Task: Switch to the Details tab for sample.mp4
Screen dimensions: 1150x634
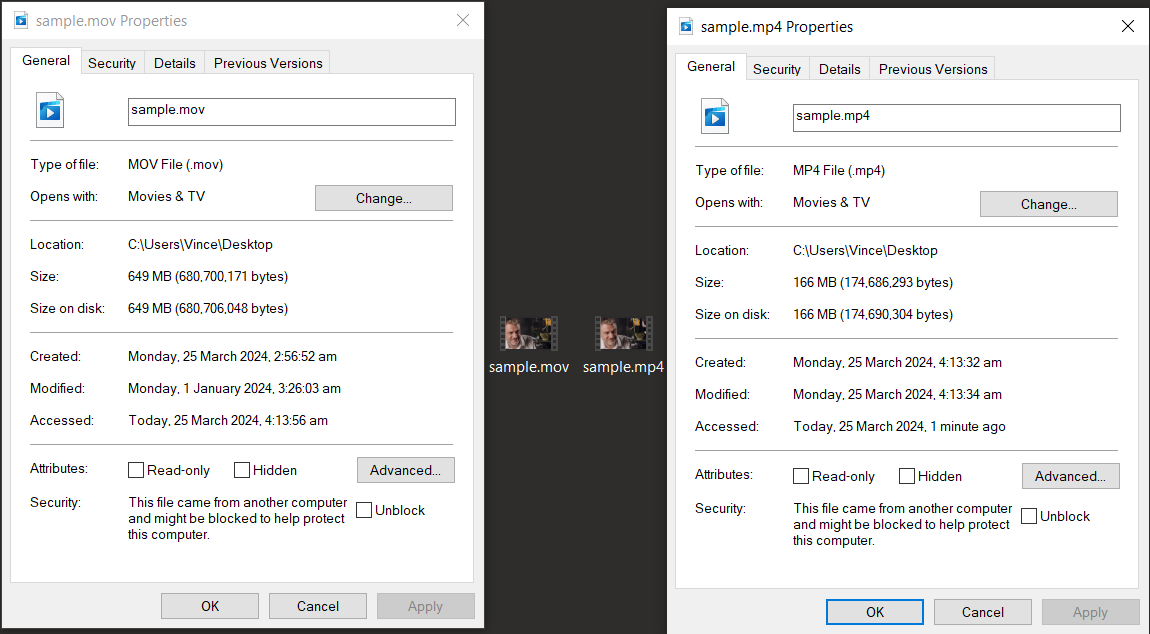Action: 839,68
